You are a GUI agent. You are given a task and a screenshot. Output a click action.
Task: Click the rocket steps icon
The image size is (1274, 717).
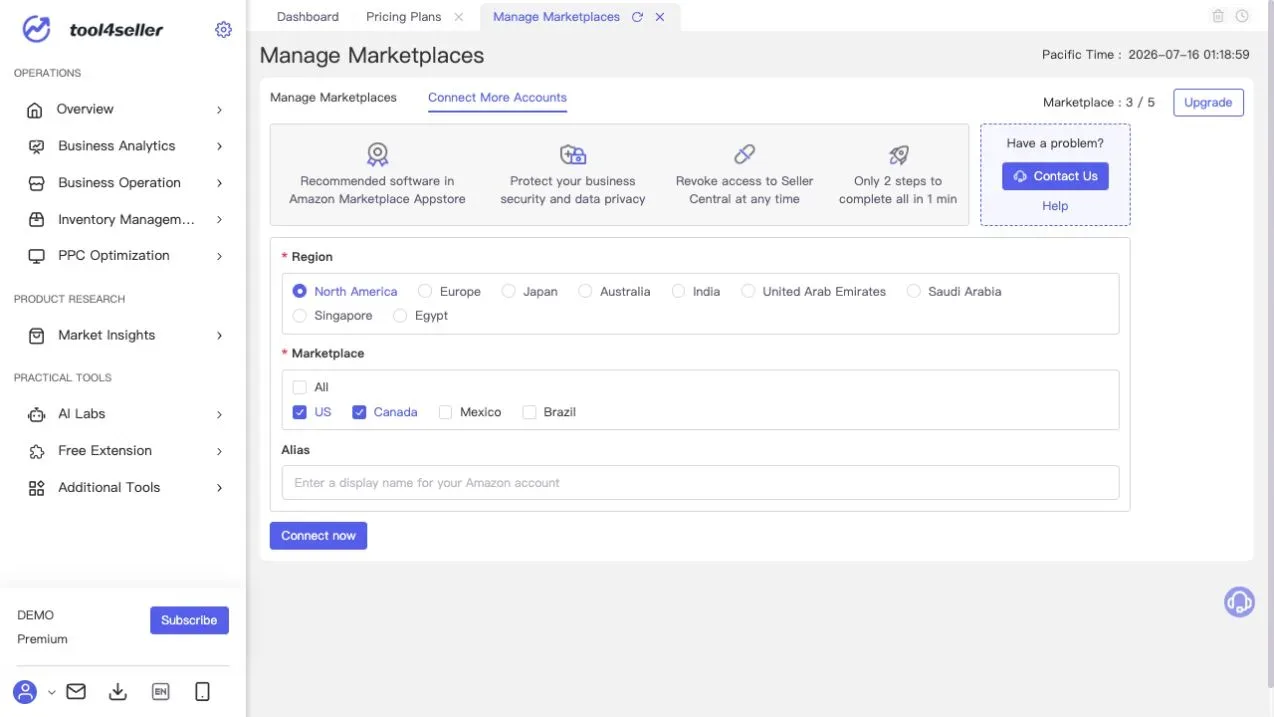pos(898,154)
